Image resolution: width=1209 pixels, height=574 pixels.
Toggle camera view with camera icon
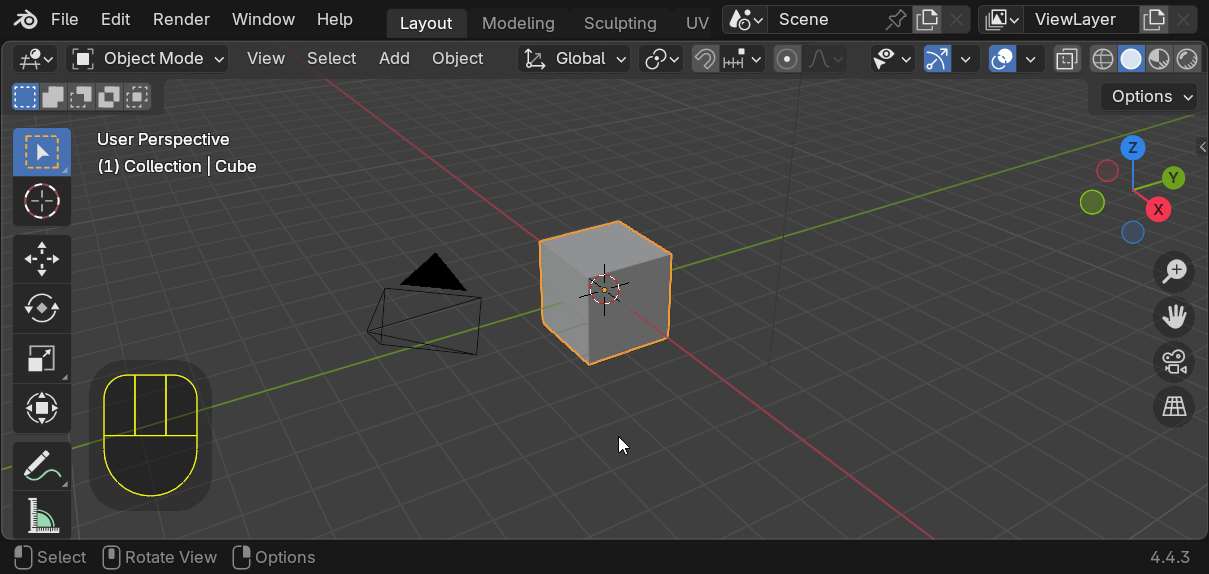[x=1174, y=362]
